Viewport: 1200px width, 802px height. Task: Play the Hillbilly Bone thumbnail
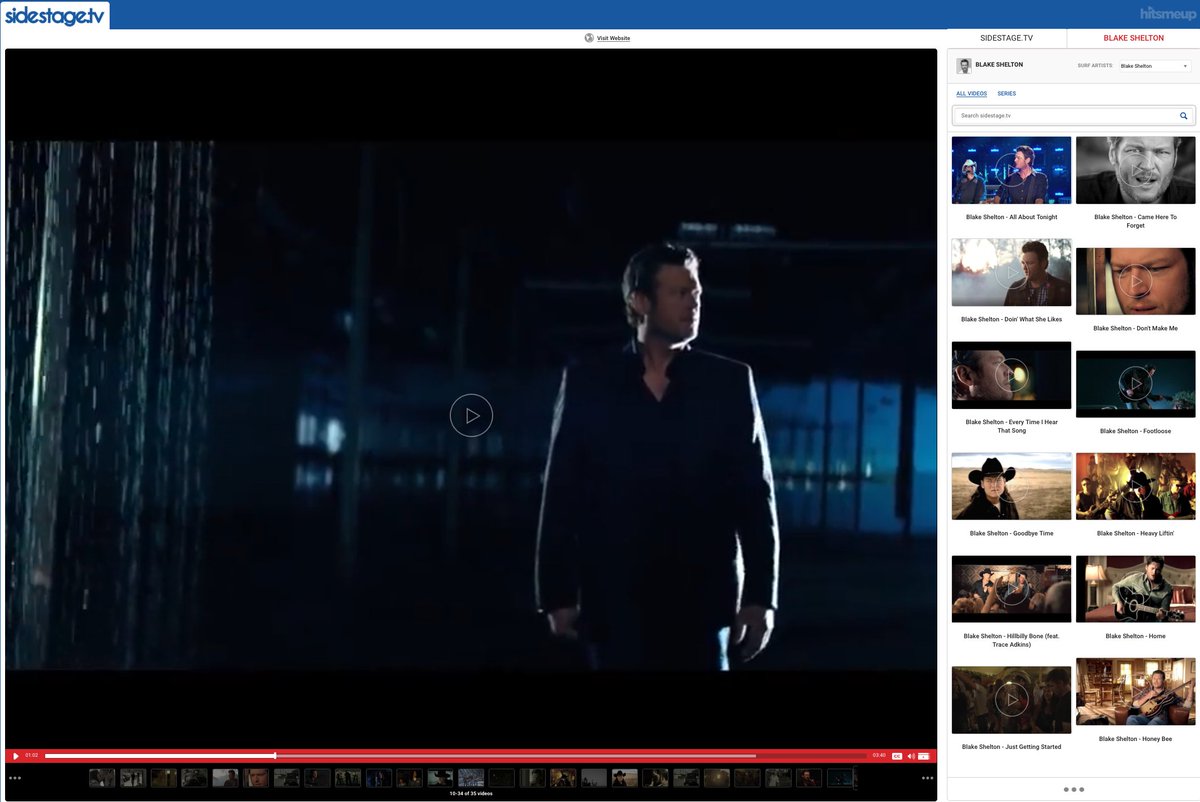(x=1011, y=589)
